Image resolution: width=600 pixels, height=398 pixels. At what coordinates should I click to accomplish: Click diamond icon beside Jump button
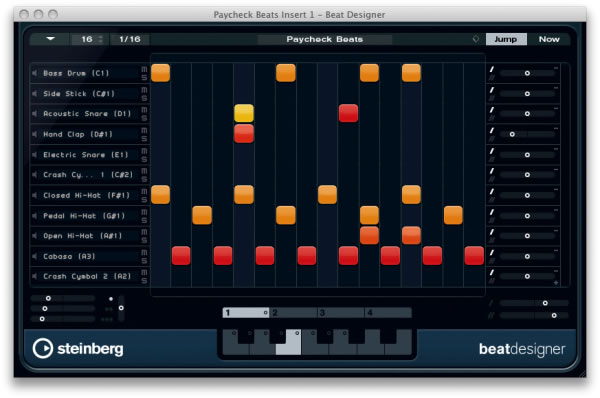[x=476, y=39]
